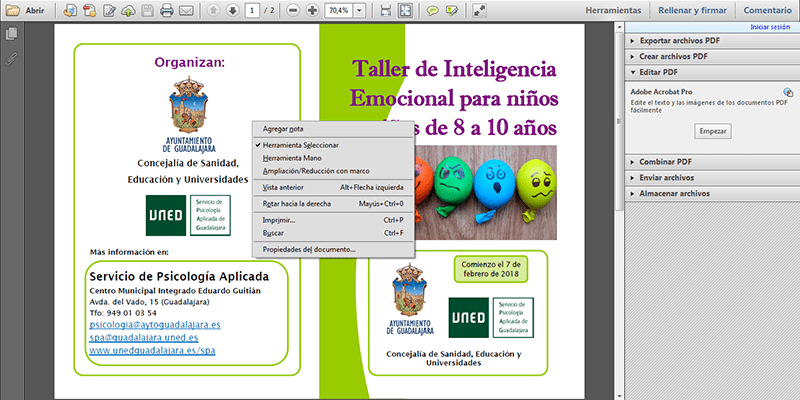Go to next page with down arrow
The image size is (800, 400).
(233, 10)
